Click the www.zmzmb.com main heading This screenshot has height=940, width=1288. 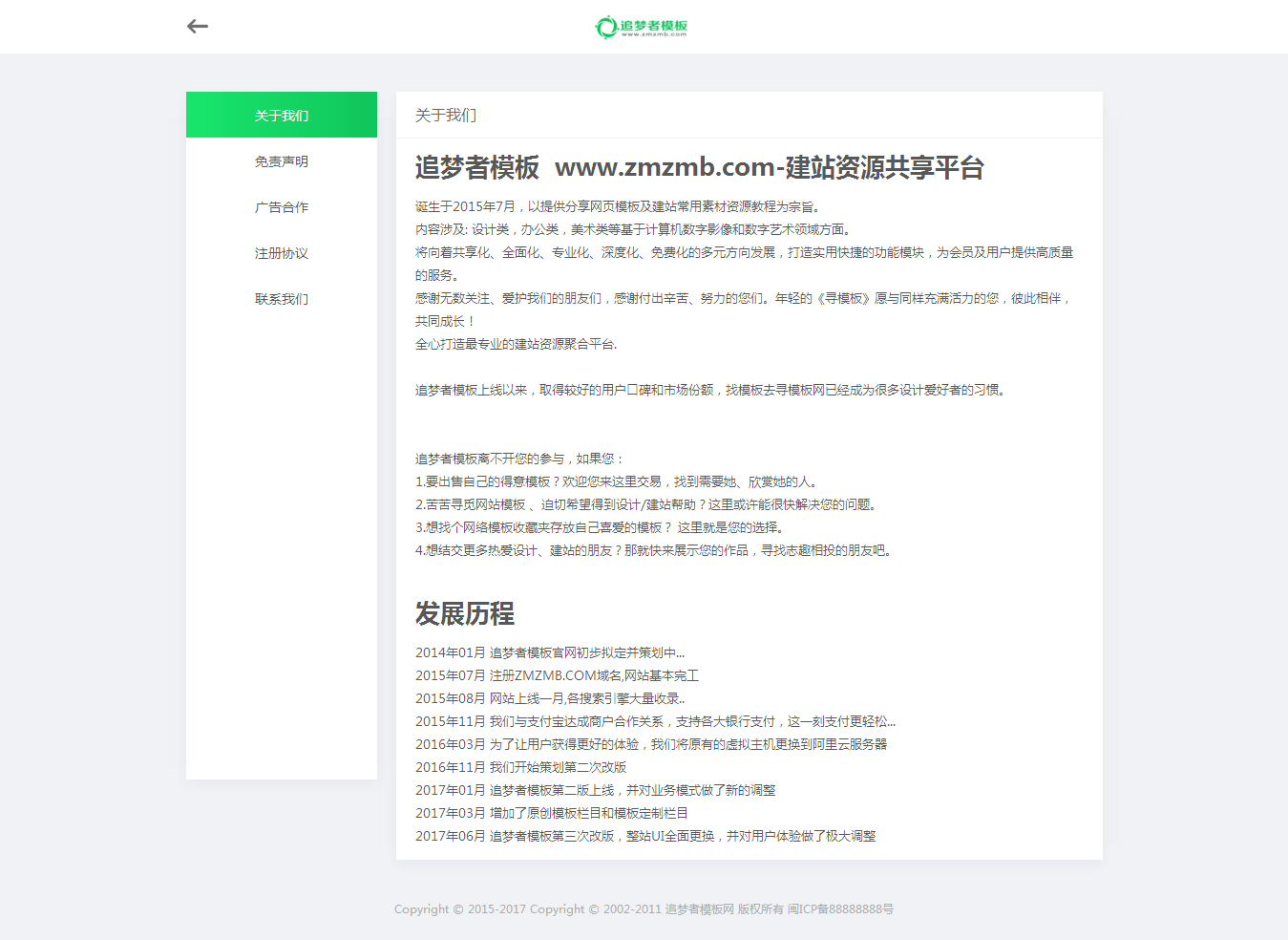(x=699, y=168)
